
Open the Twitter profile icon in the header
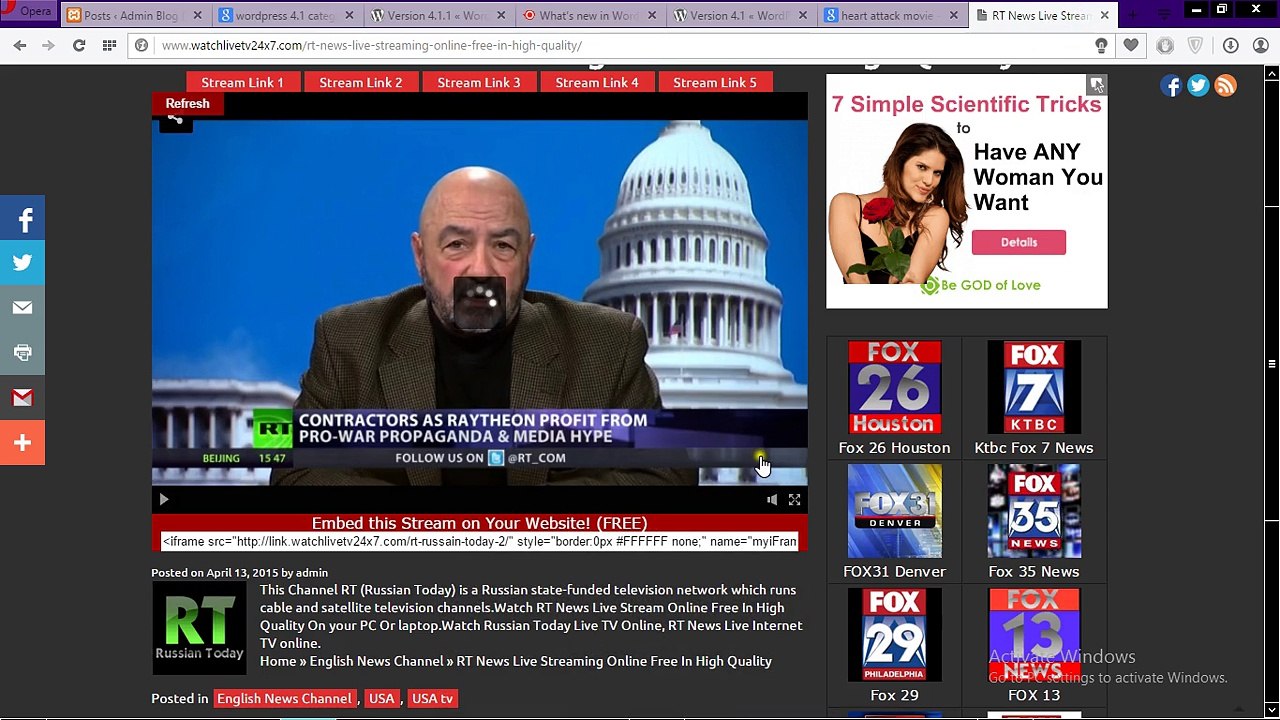[x=1198, y=85]
